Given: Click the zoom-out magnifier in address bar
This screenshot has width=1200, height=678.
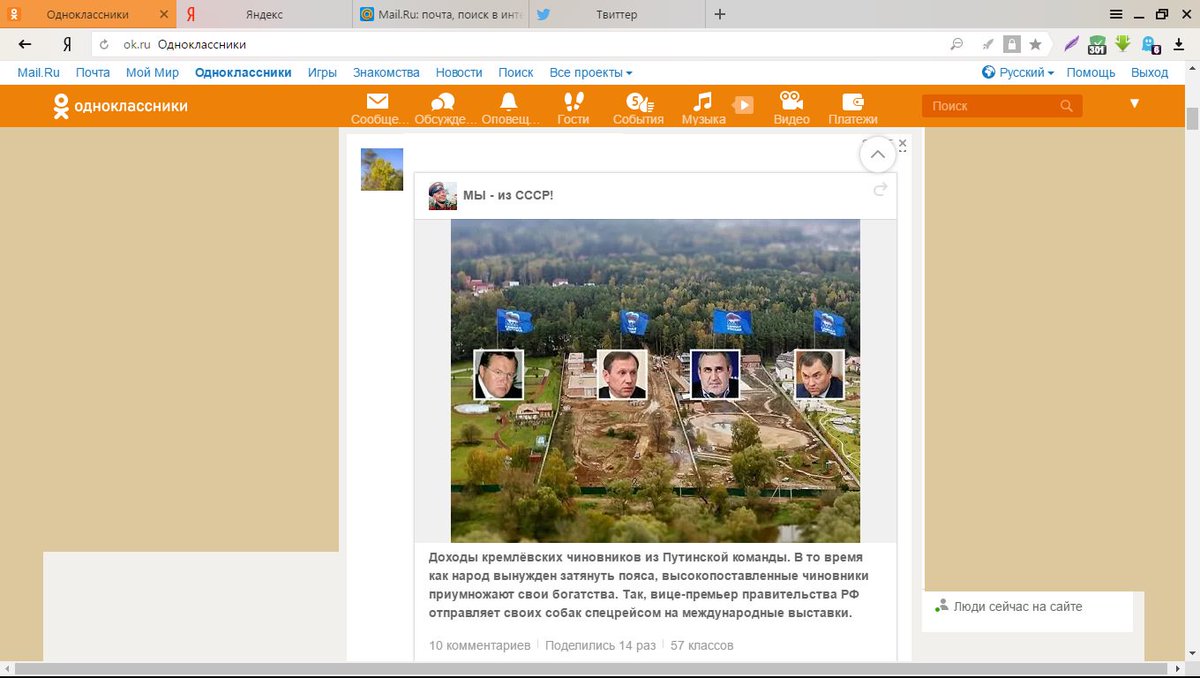Looking at the screenshot, I should 957,44.
